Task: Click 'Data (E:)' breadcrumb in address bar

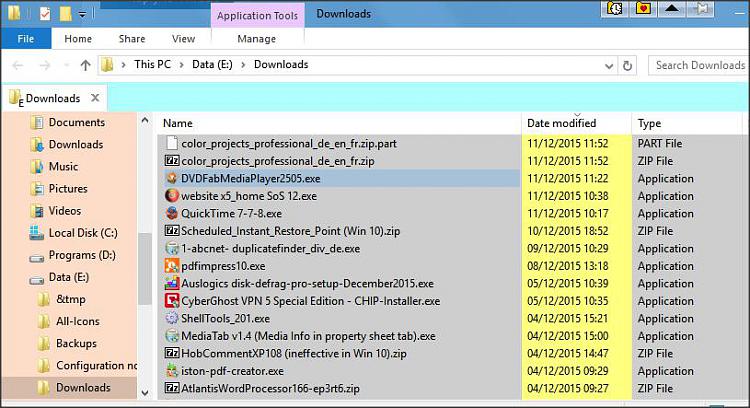Action: (212, 65)
